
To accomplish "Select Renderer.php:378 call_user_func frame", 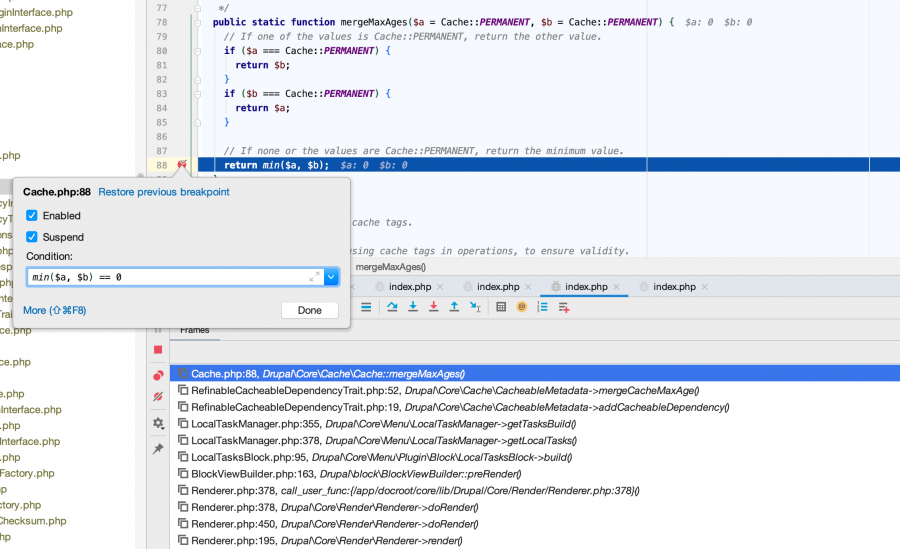I will click(x=534, y=490).
